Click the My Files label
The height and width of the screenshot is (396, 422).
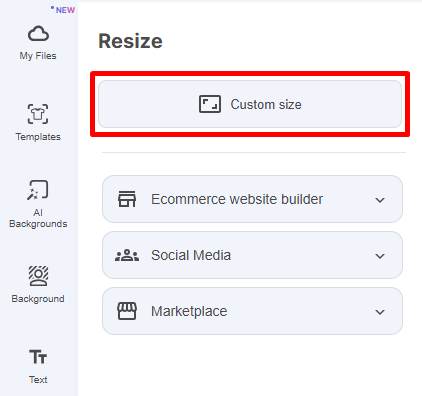(38, 56)
